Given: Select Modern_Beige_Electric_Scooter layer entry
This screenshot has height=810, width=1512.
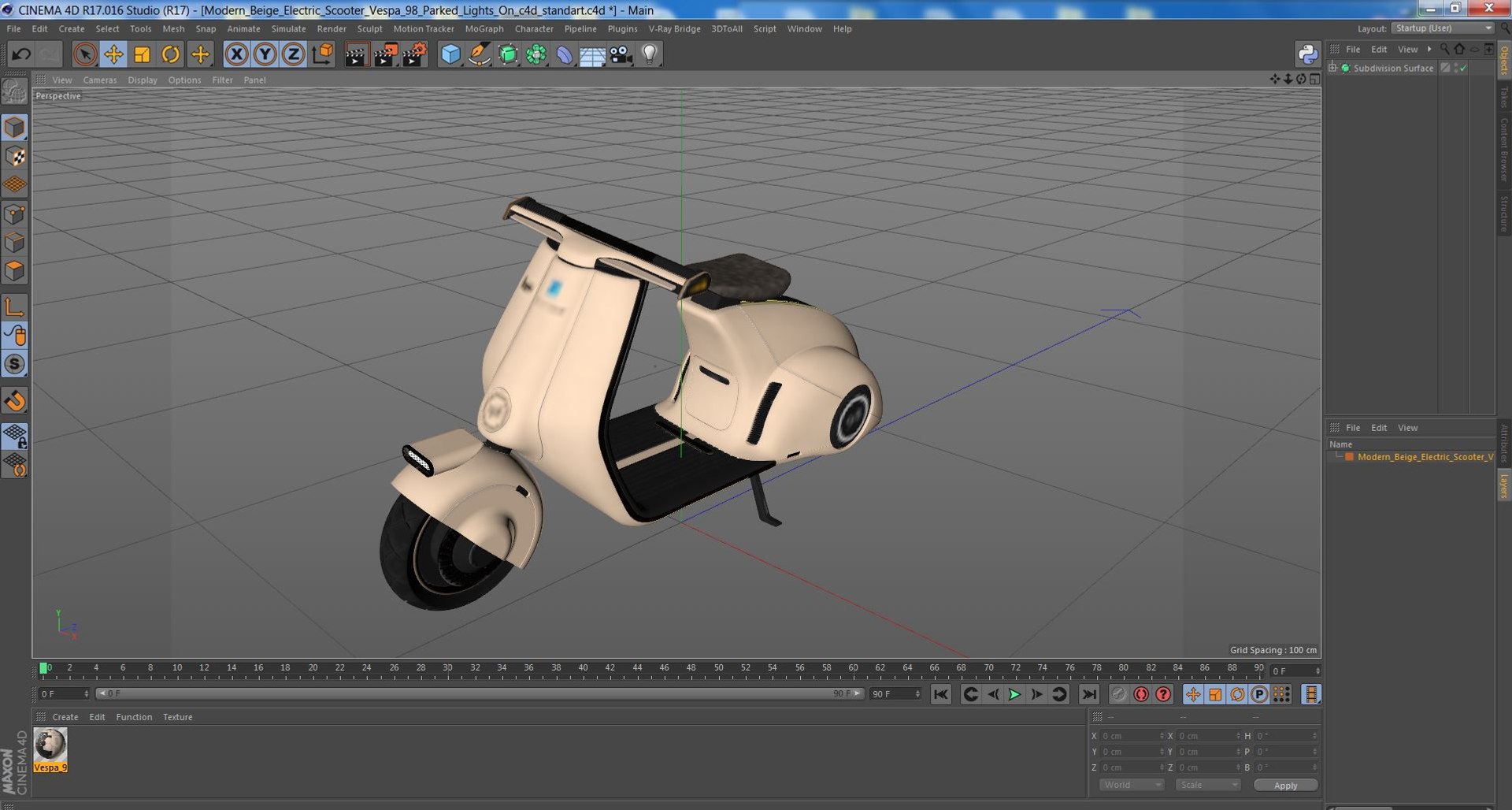Looking at the screenshot, I should (1425, 457).
